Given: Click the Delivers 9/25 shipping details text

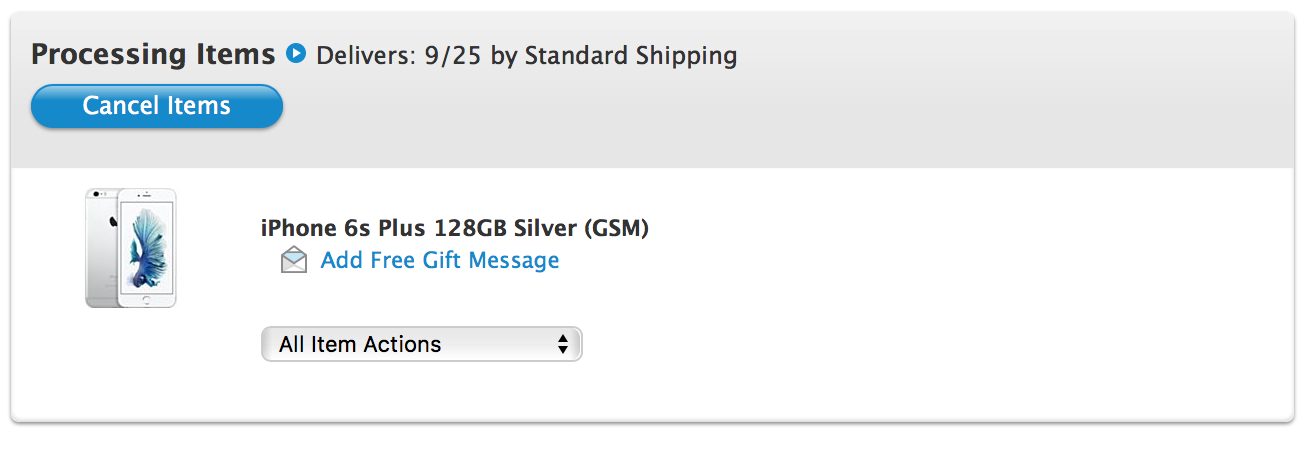Looking at the screenshot, I should click(527, 55).
